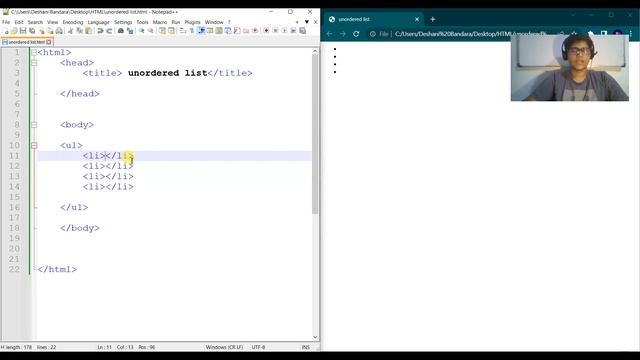The height and width of the screenshot is (360, 640).
Task: Open the Settings menu
Action: [x=123, y=22]
